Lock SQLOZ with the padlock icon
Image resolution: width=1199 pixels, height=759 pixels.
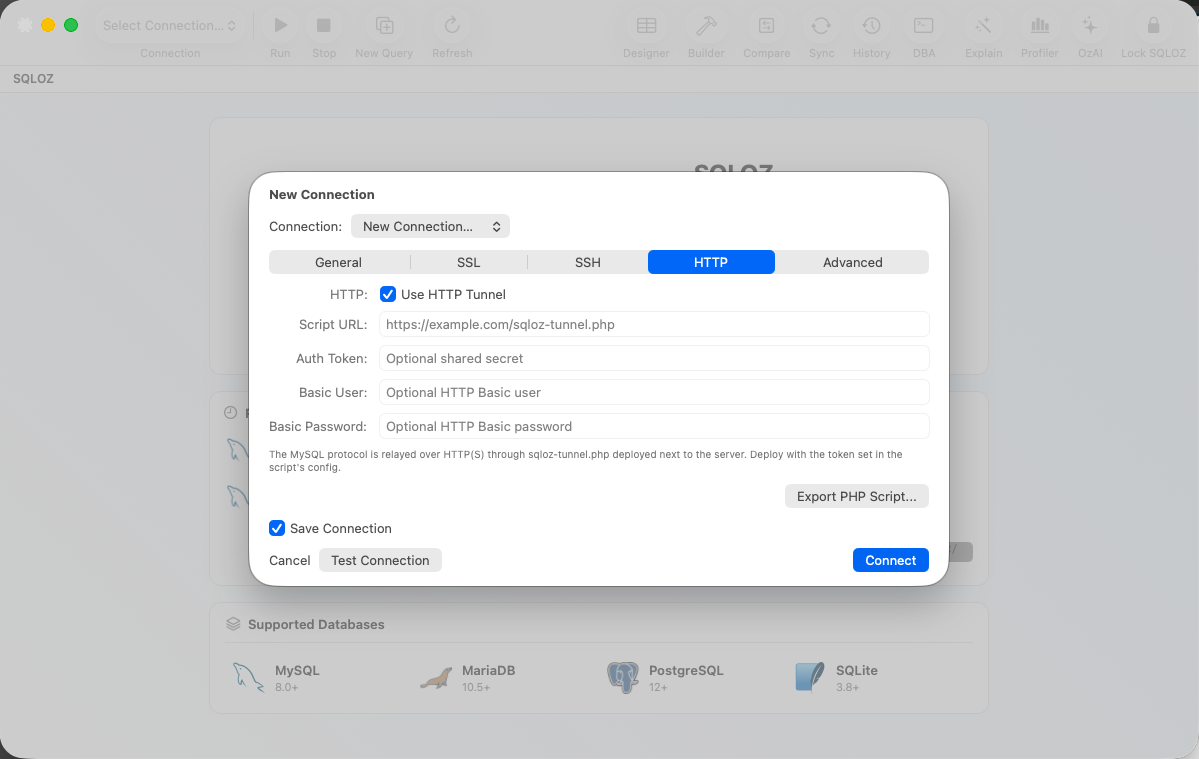point(1153,25)
